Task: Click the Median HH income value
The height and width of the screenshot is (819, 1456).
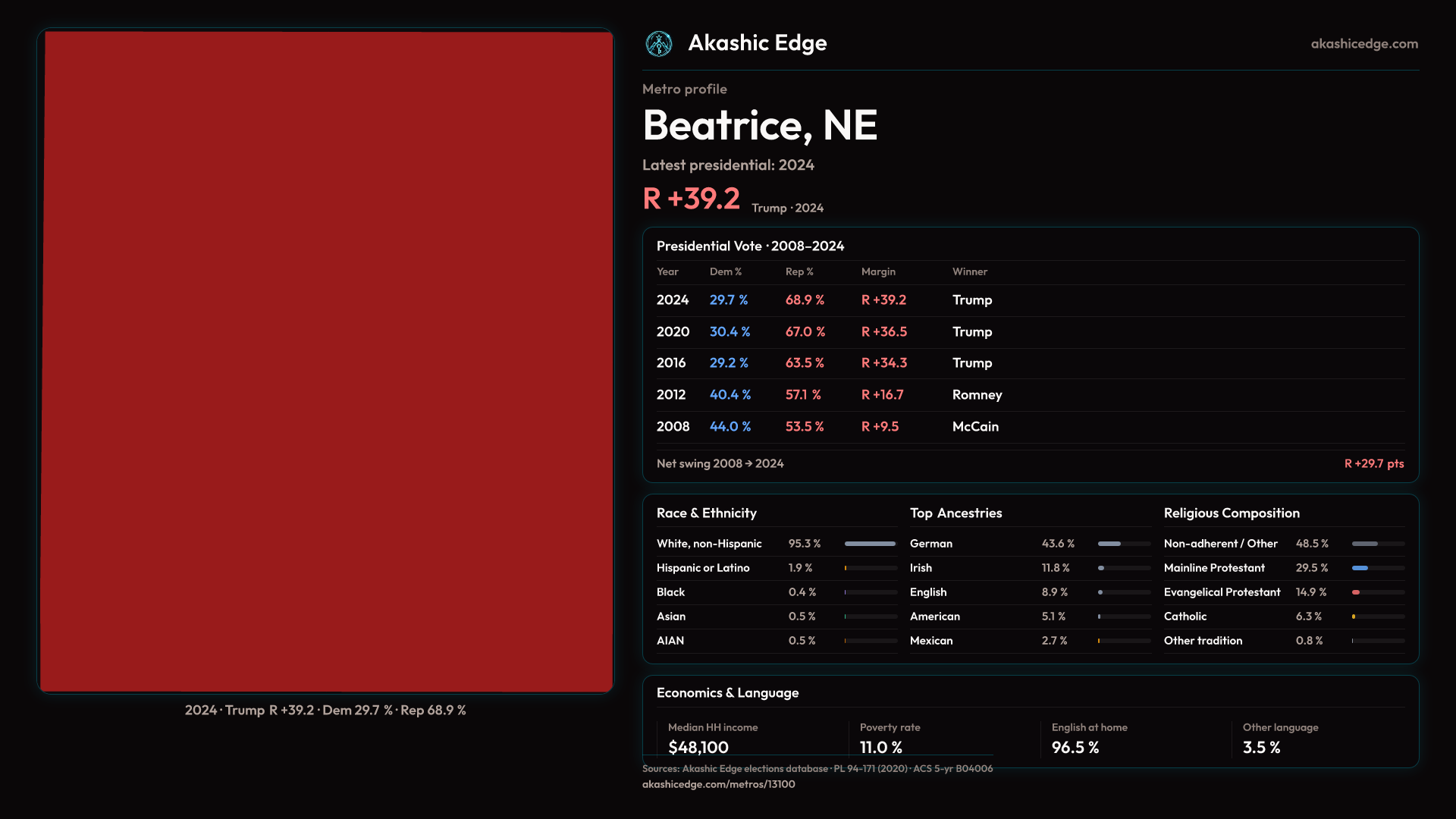Action: pyautogui.click(x=698, y=747)
